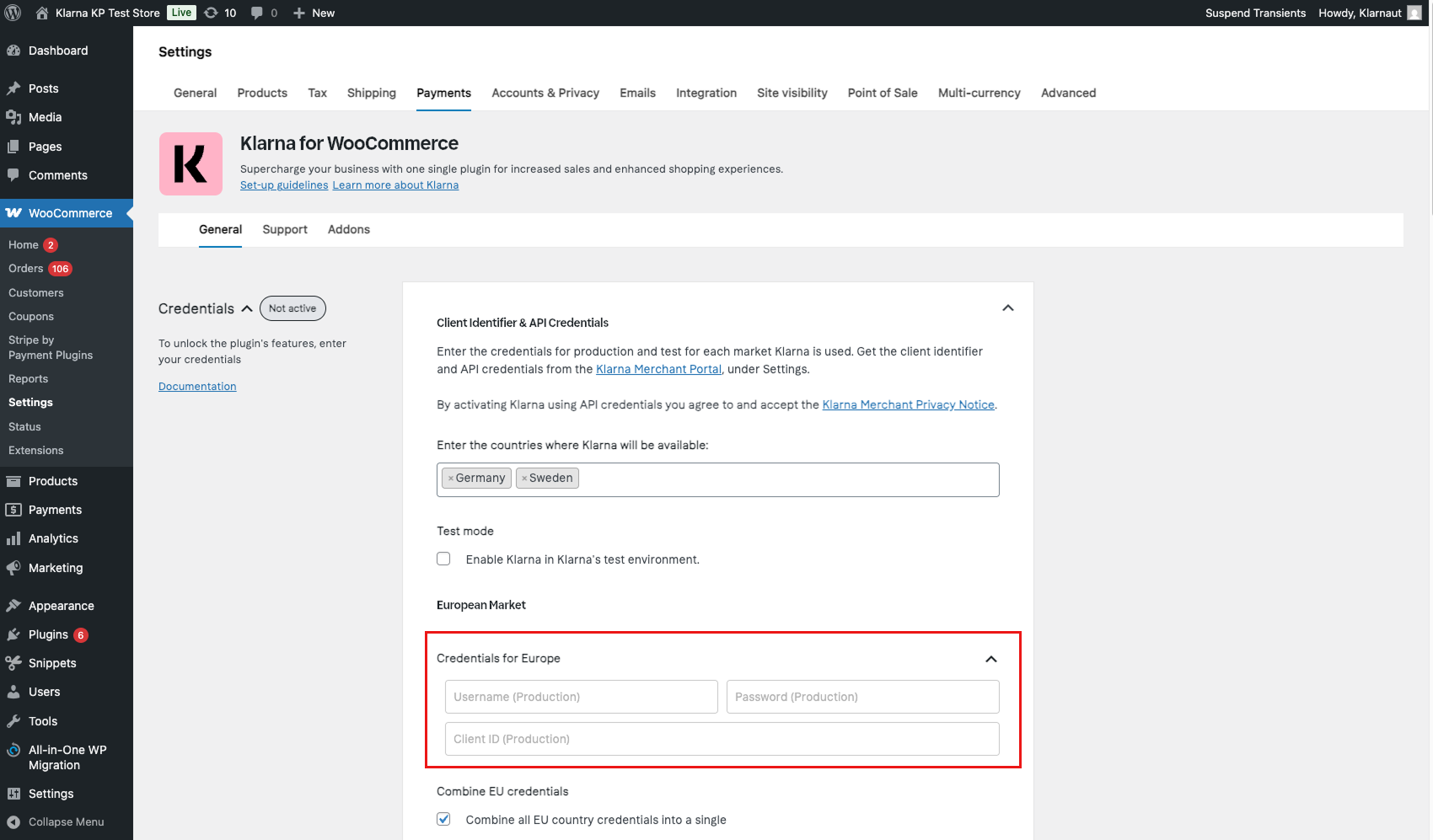Image resolution: width=1433 pixels, height=840 pixels.
Task: Click Collapse Menu in the sidebar
Action: click(67, 822)
